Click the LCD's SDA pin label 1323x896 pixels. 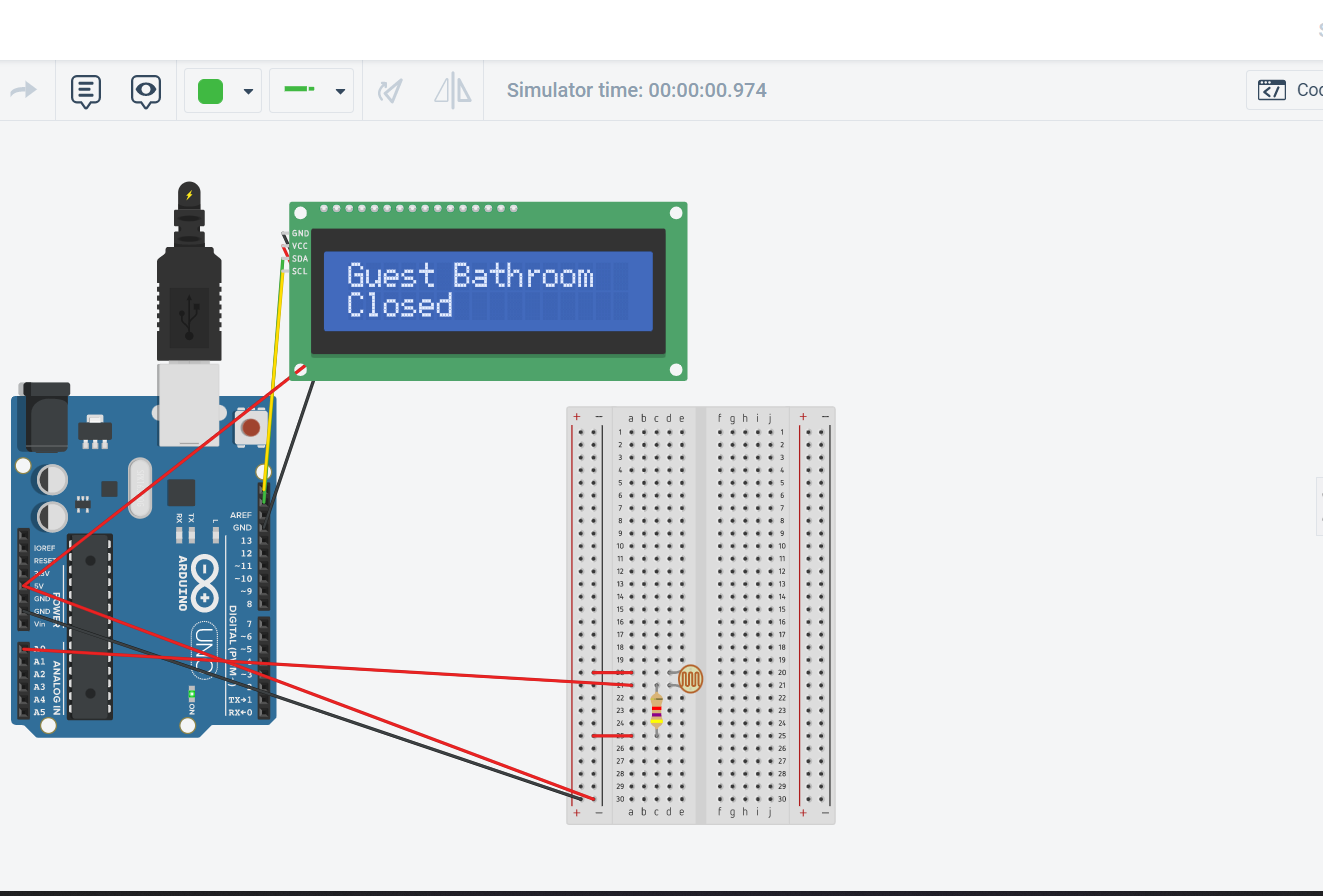[x=300, y=259]
